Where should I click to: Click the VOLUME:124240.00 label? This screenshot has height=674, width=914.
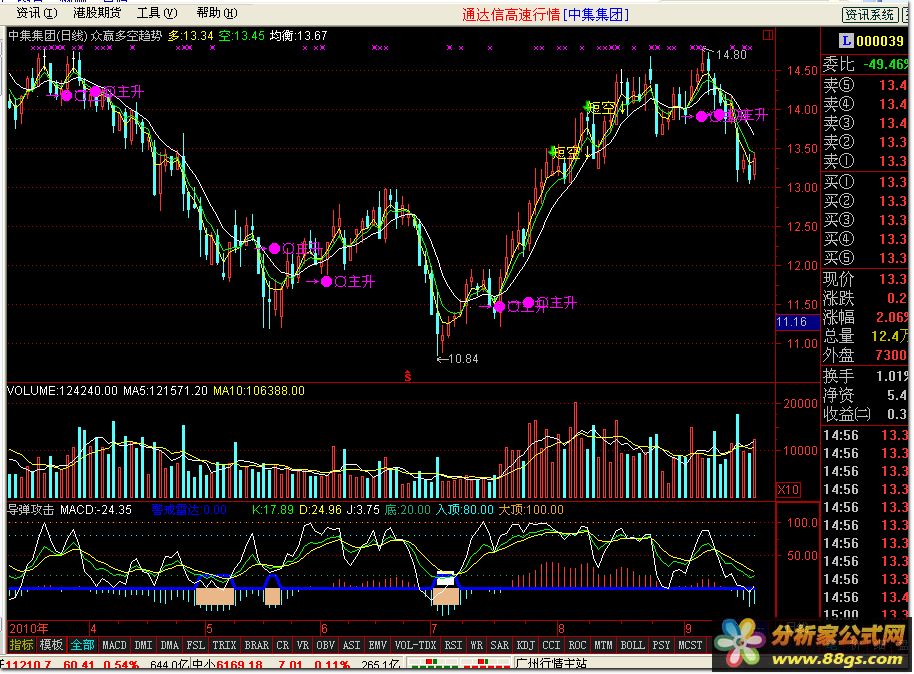click(x=62, y=391)
